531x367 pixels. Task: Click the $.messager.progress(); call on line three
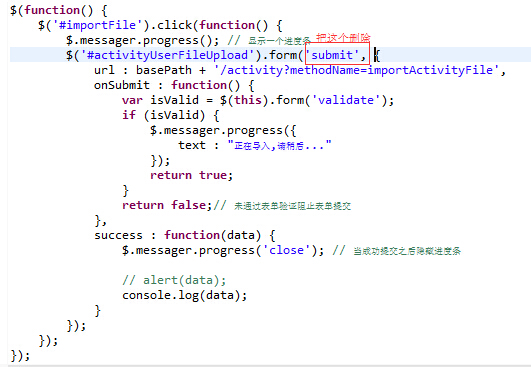(x=143, y=40)
